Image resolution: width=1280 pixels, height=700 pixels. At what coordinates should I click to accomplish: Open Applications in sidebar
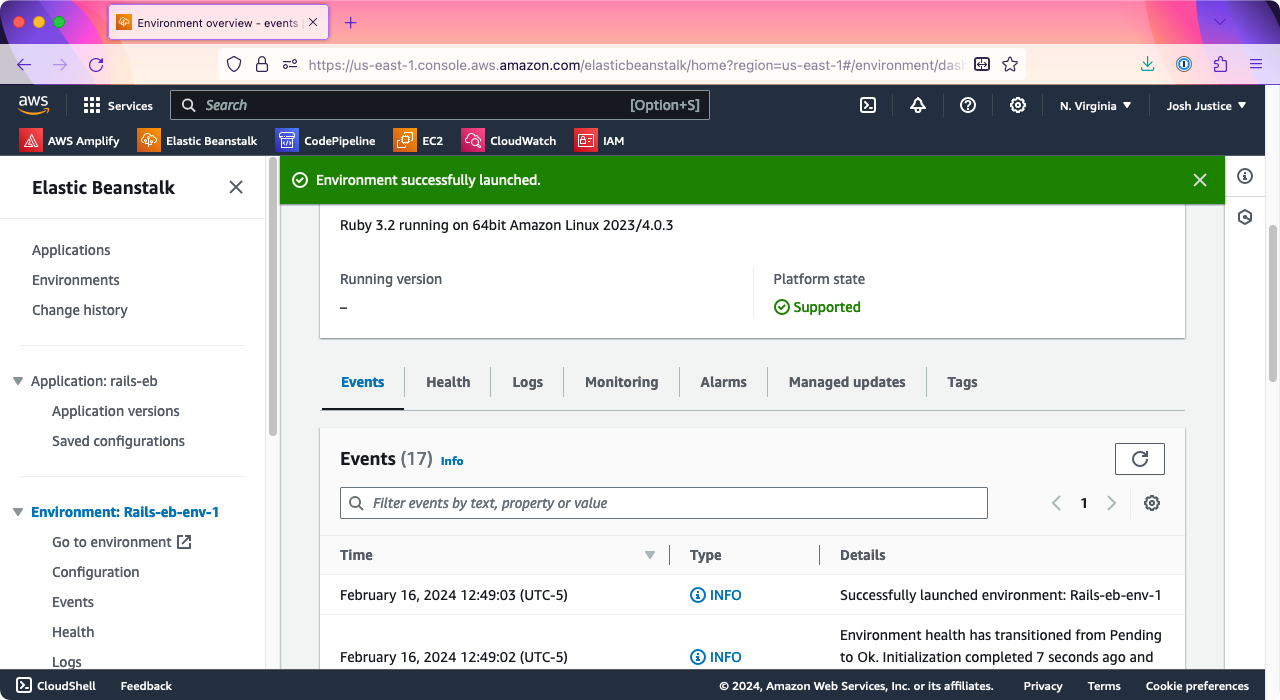click(71, 250)
